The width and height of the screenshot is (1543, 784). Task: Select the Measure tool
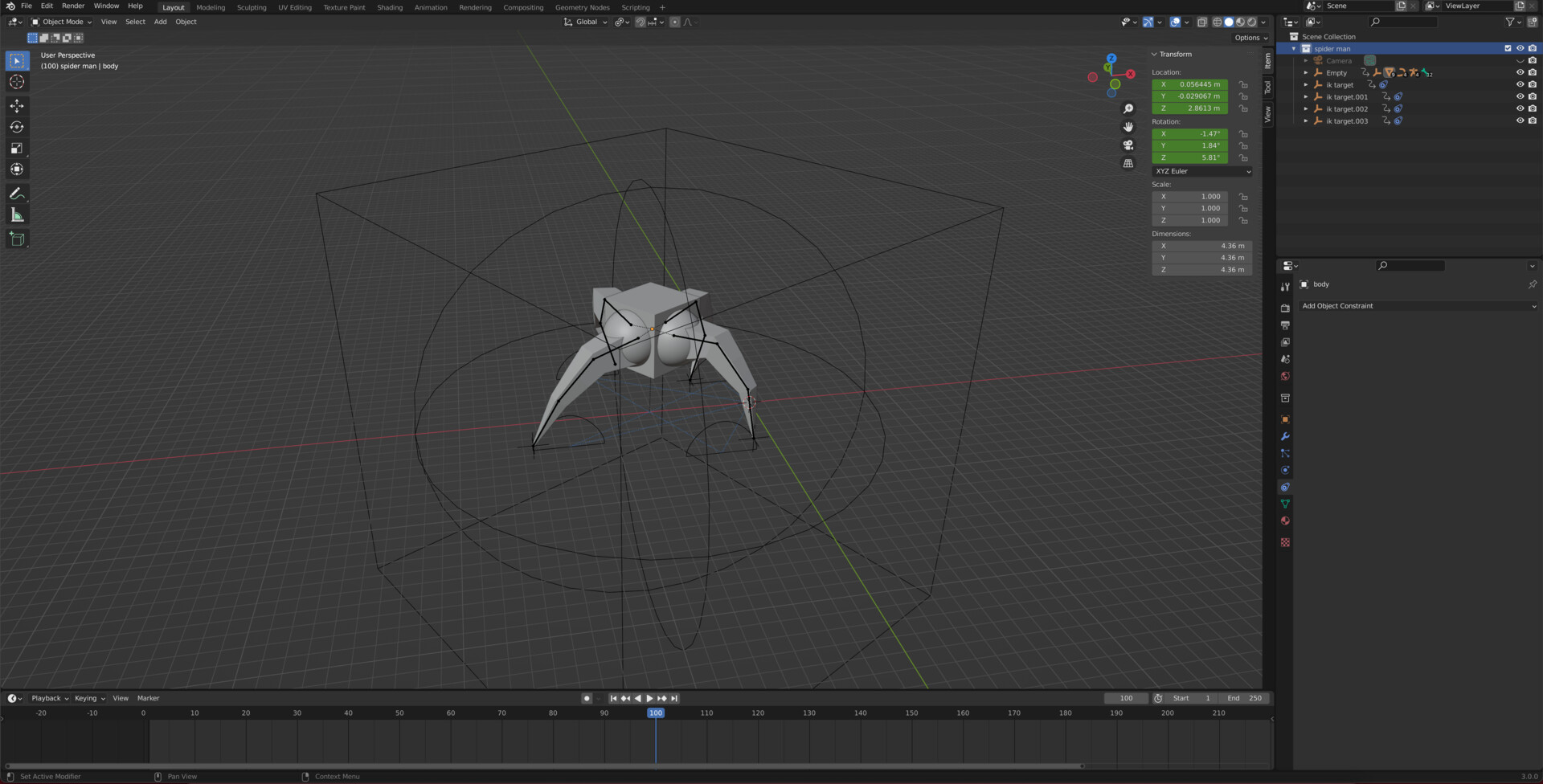[17, 215]
